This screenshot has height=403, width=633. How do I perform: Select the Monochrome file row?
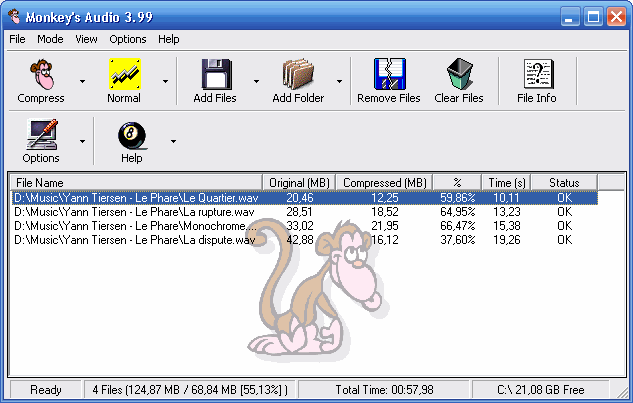point(304,226)
